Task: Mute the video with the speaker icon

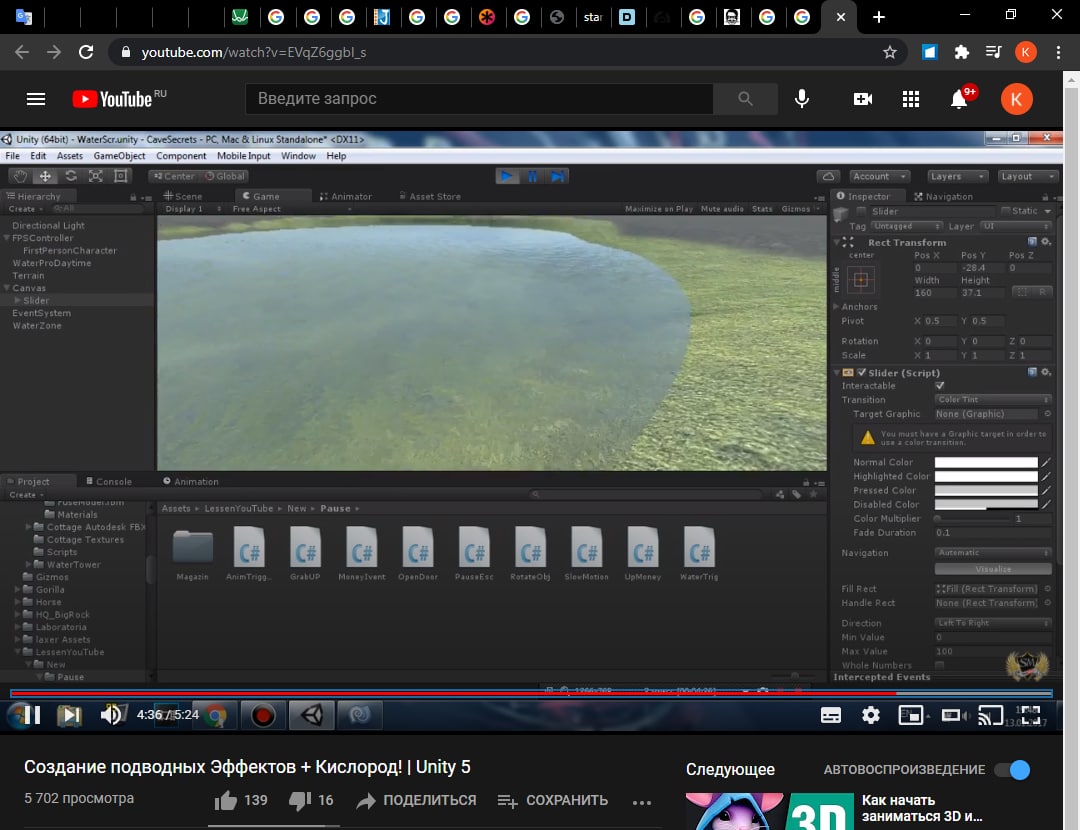Action: coord(110,715)
